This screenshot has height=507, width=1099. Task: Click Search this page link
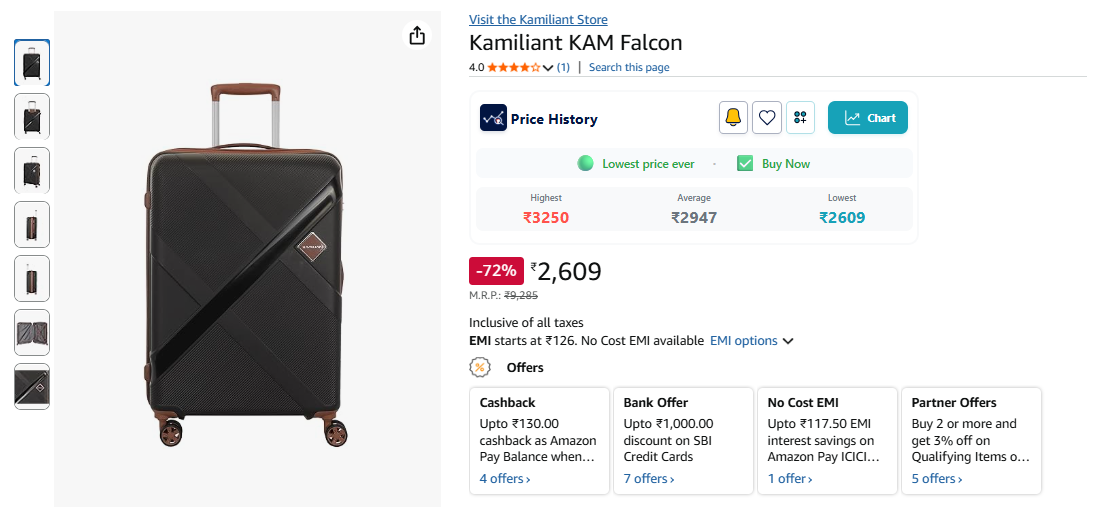pos(629,67)
